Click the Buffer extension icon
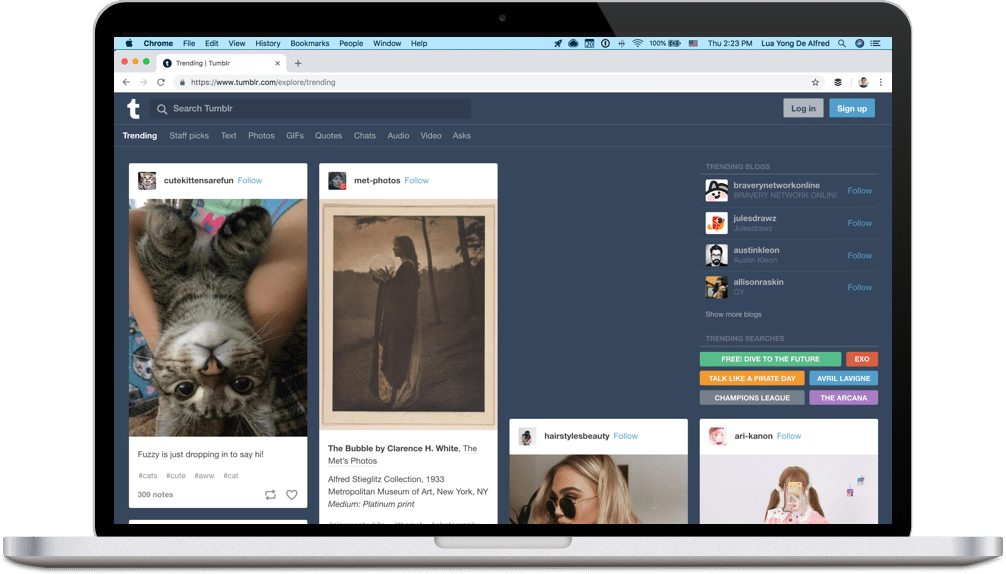The image size is (1006, 574). [837, 82]
